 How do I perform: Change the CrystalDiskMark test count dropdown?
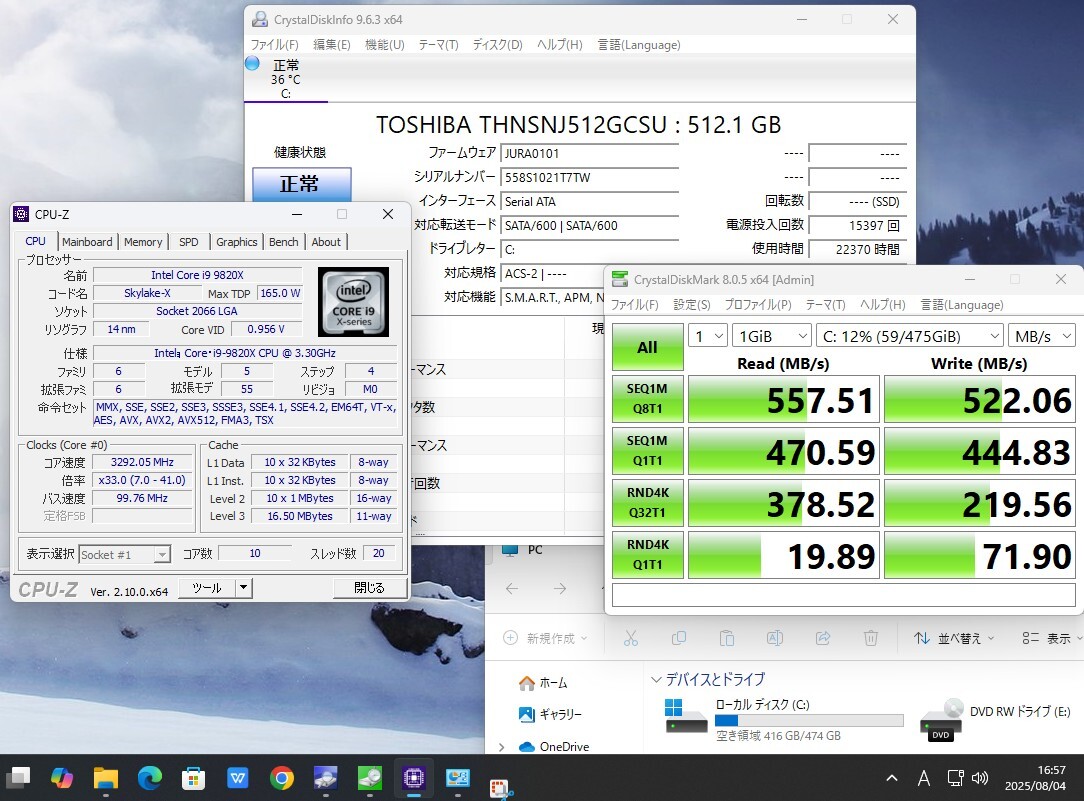pyautogui.click(x=708, y=337)
